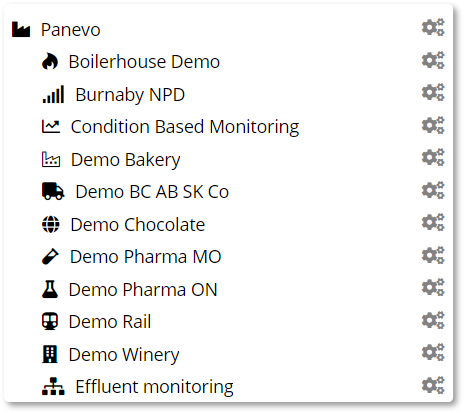
Task: Select the Effluent monitoring entry
Action: pyautogui.click(x=154, y=387)
